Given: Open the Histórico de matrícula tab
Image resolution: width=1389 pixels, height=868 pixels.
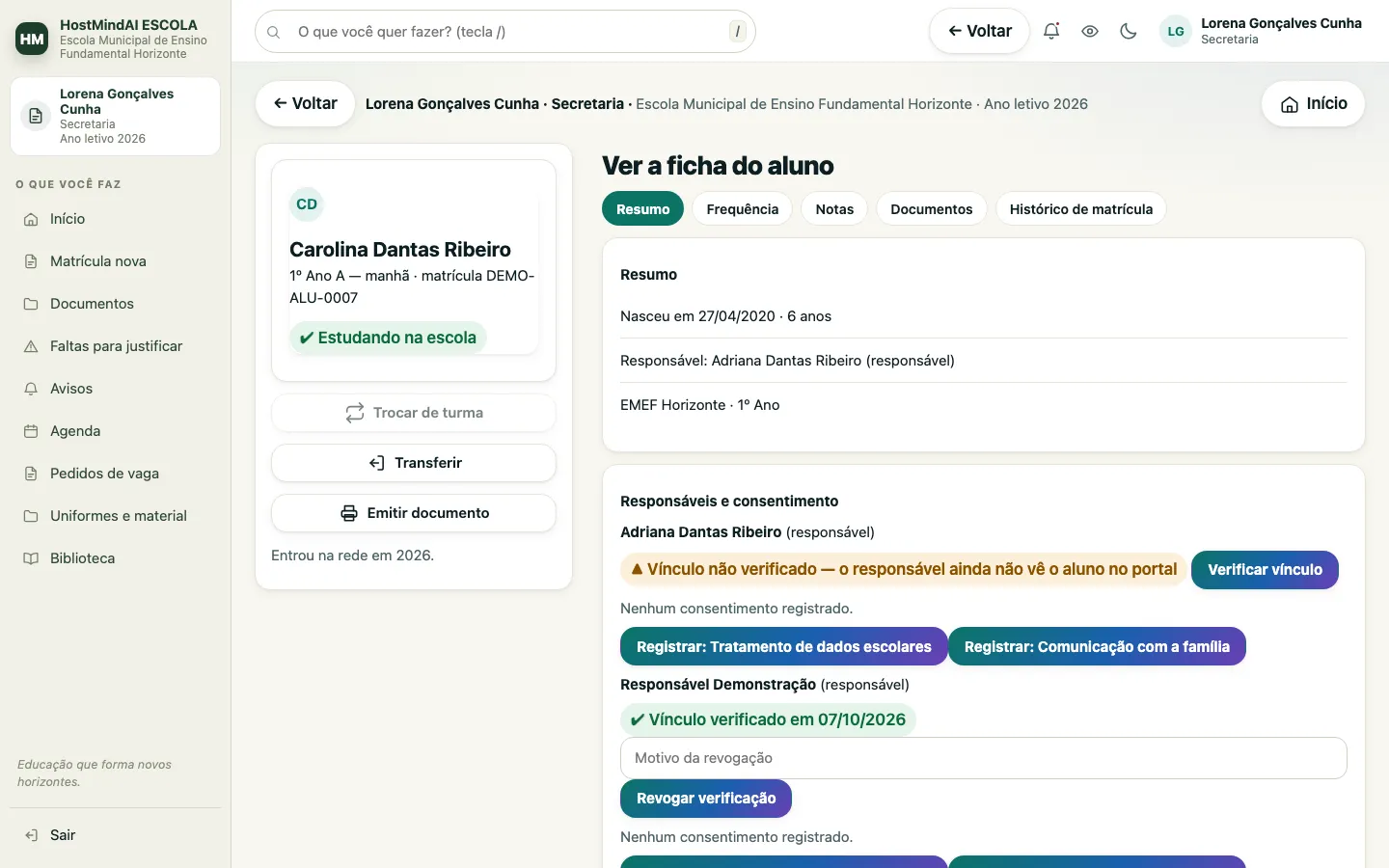Looking at the screenshot, I should pos(1080,209).
